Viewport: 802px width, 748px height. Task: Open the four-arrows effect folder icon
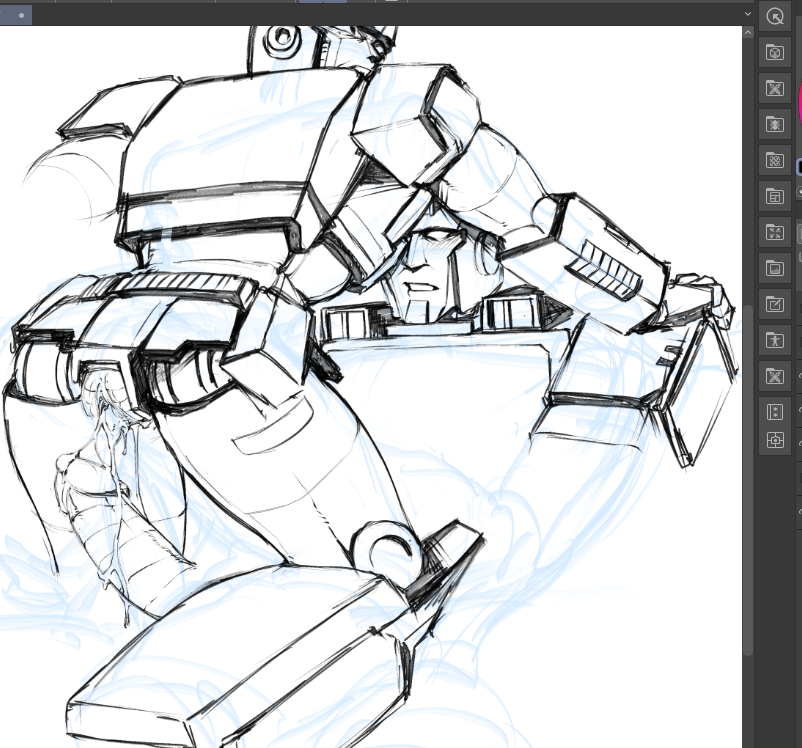[775, 233]
